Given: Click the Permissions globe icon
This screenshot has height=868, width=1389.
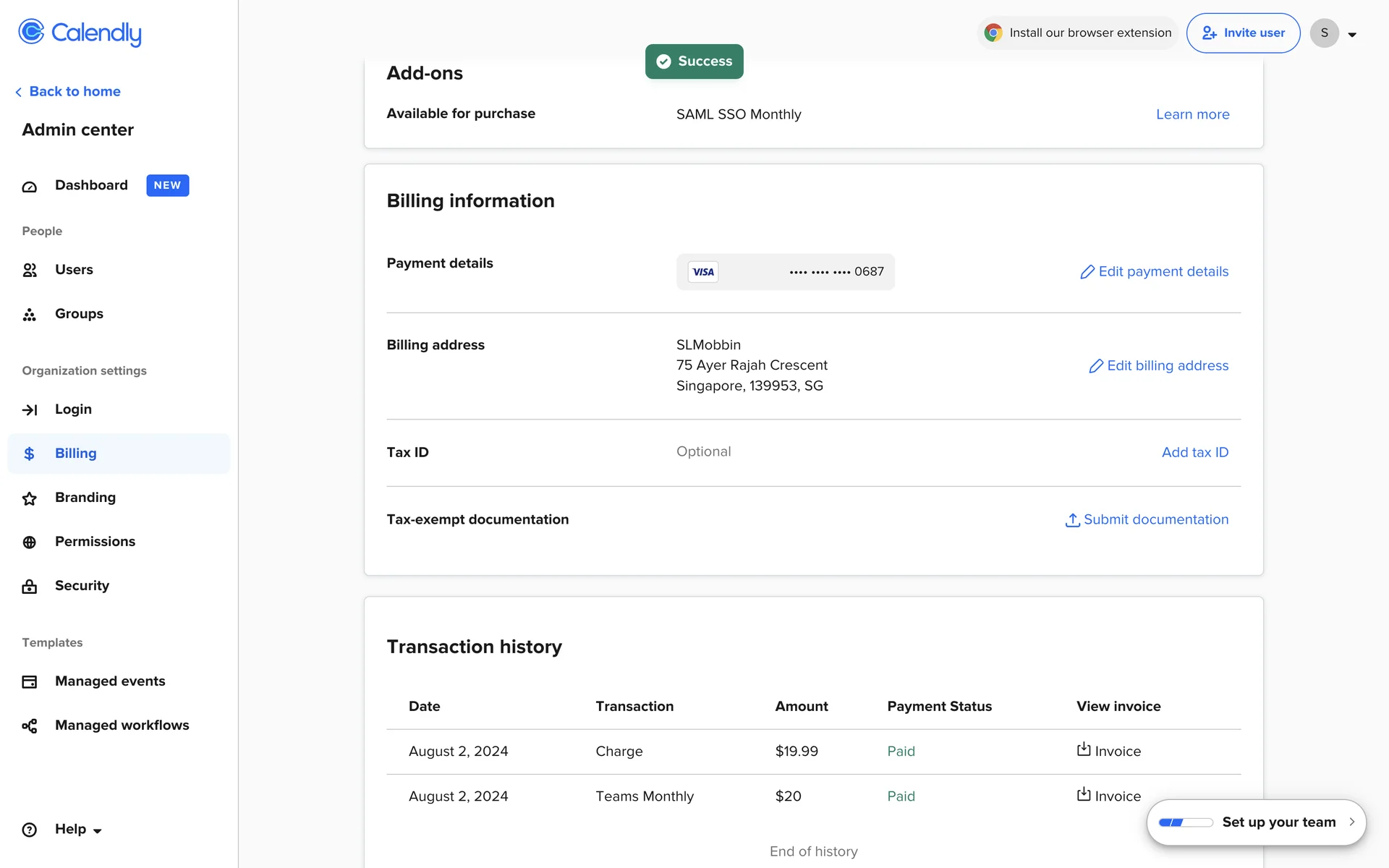Looking at the screenshot, I should pos(30,542).
